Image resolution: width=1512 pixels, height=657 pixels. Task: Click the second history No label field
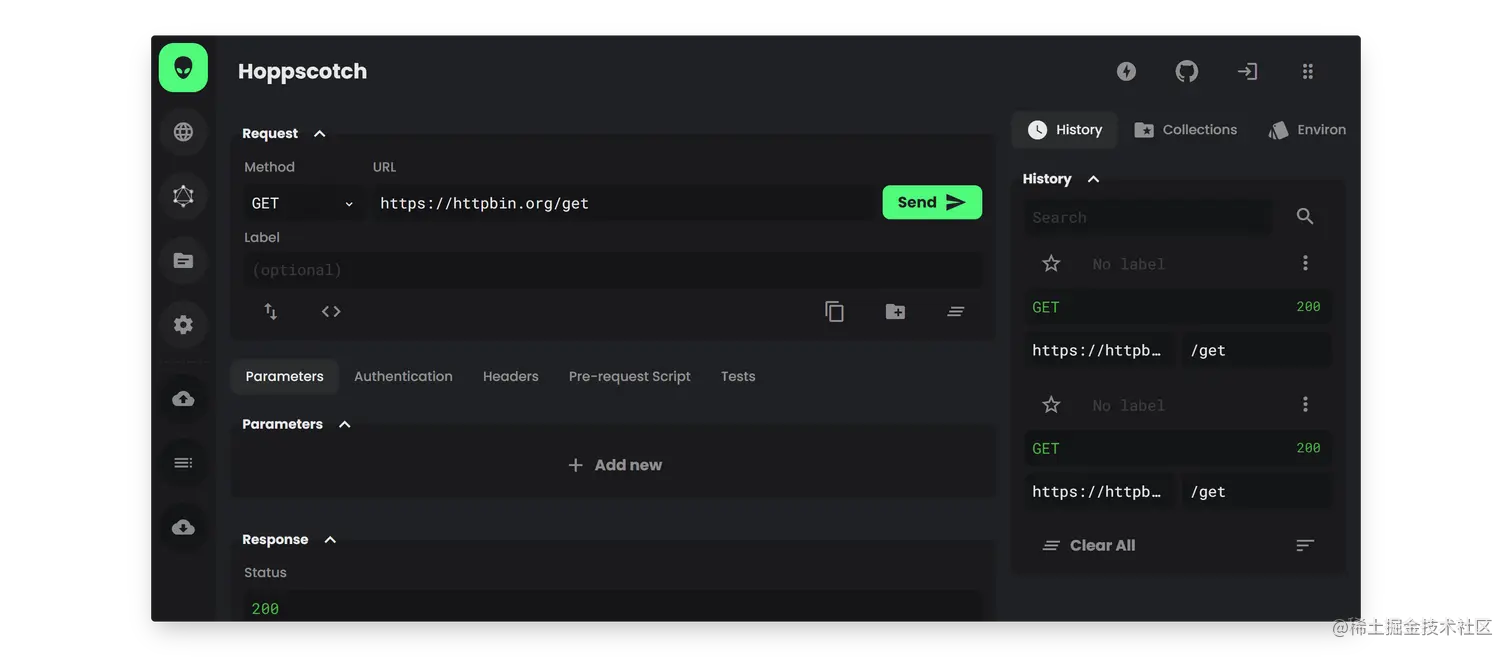point(1178,405)
